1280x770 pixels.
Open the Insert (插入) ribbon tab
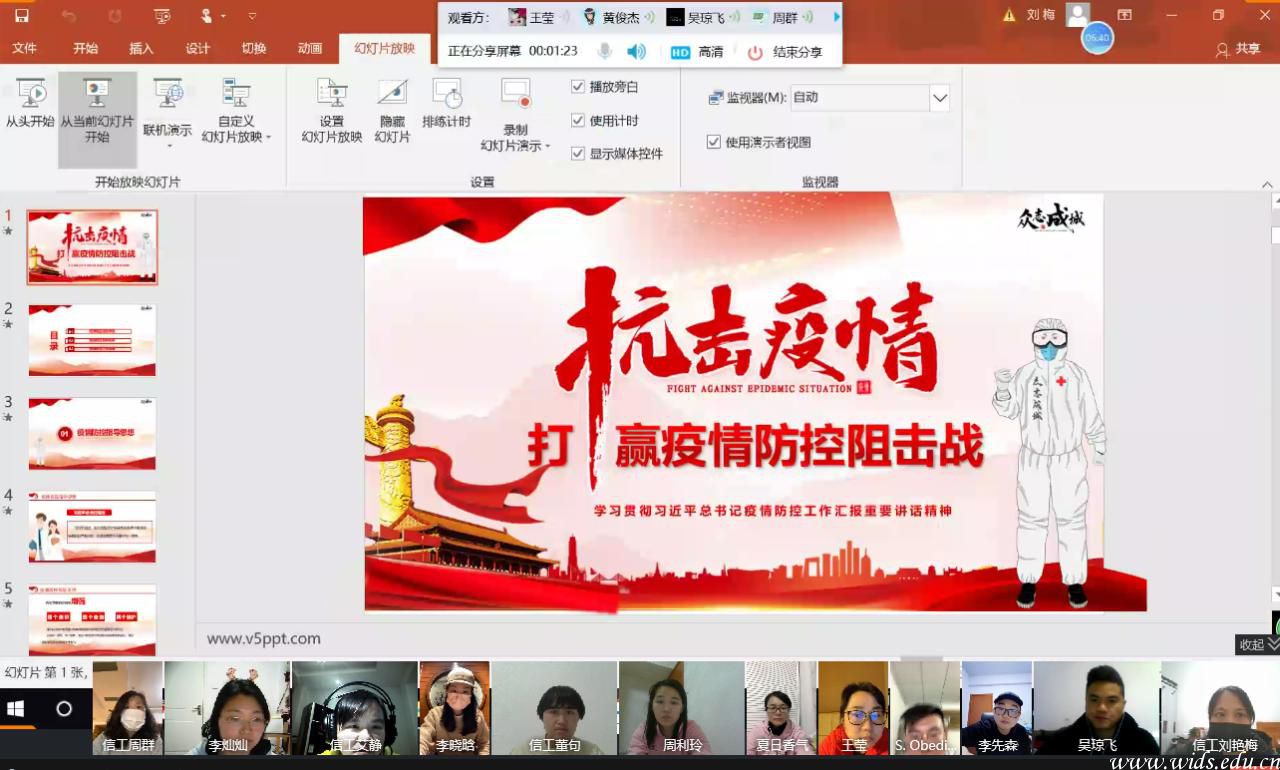tap(142, 49)
